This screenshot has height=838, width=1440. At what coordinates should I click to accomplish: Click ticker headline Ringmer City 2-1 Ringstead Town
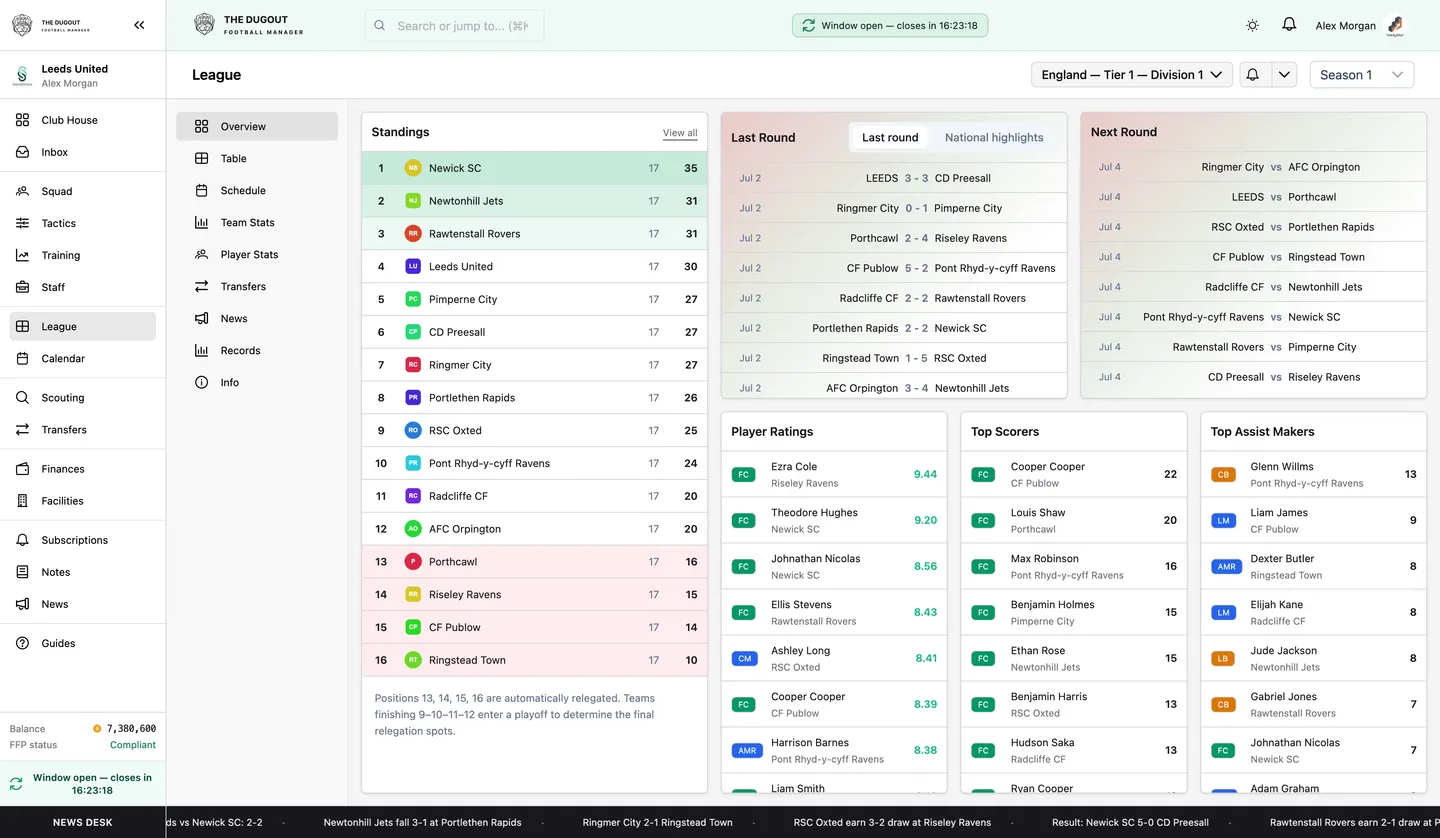click(x=657, y=822)
